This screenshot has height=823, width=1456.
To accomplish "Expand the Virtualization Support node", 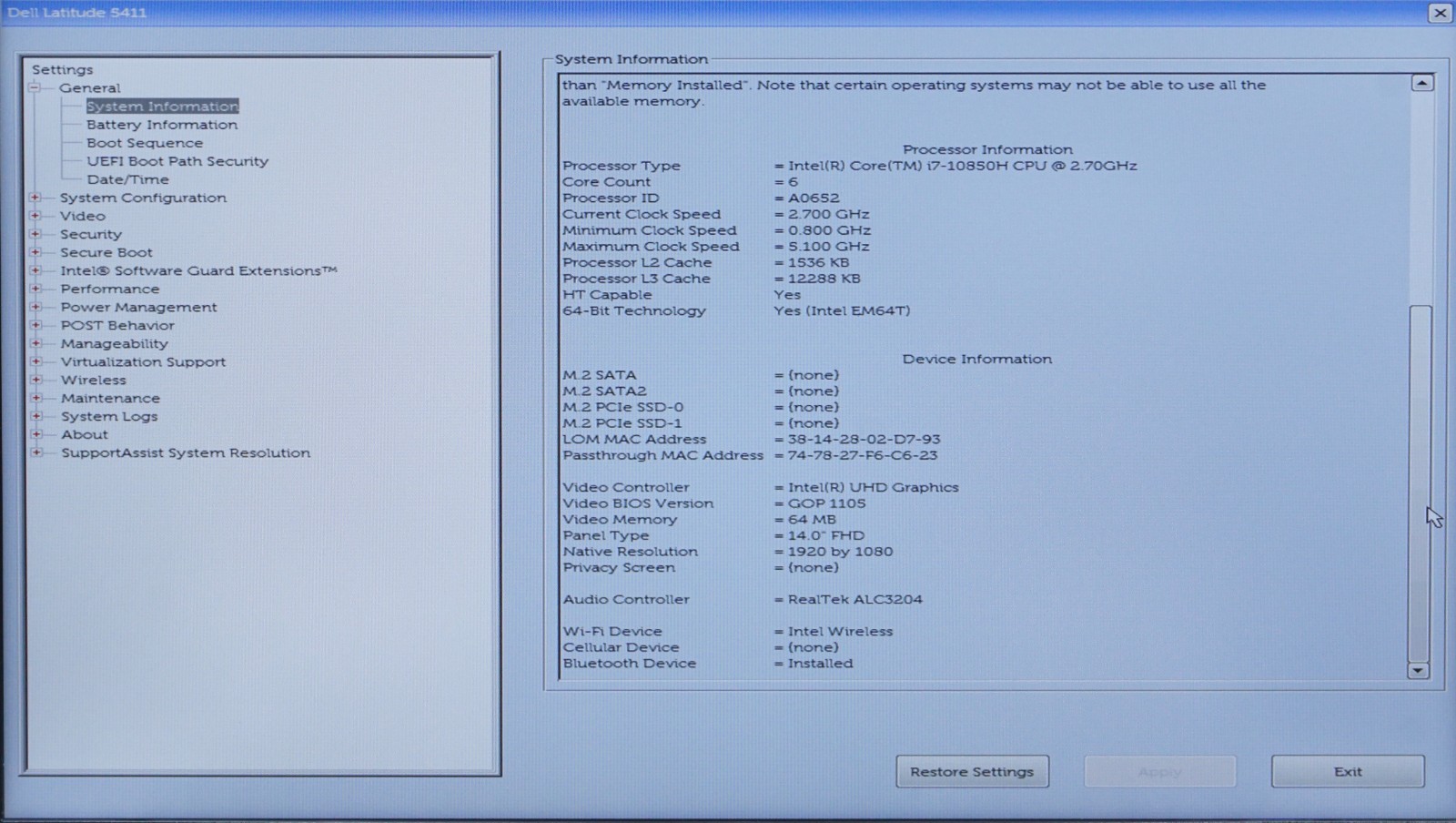I will coord(35,361).
